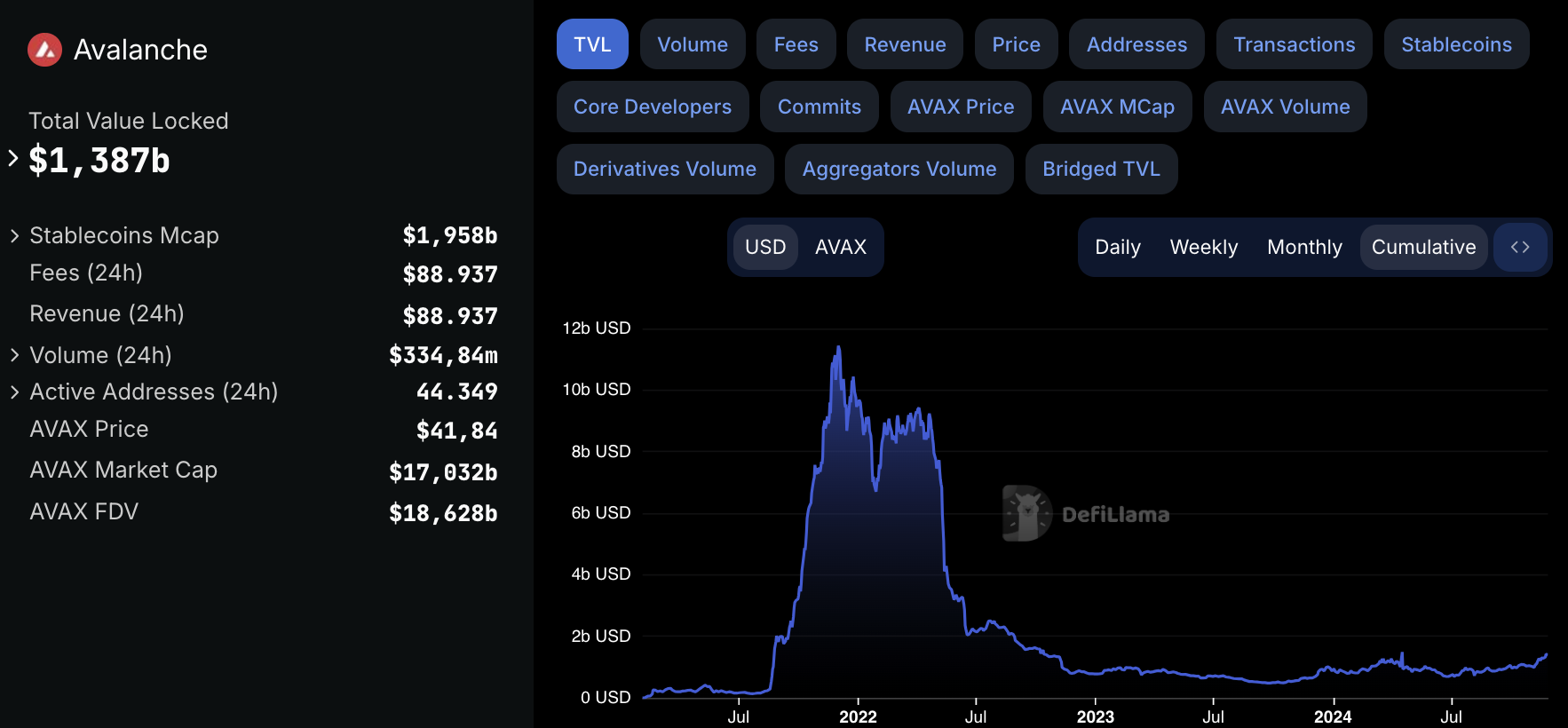Toggle the Core Developers chart metric
The image size is (1568, 728).
coord(653,107)
